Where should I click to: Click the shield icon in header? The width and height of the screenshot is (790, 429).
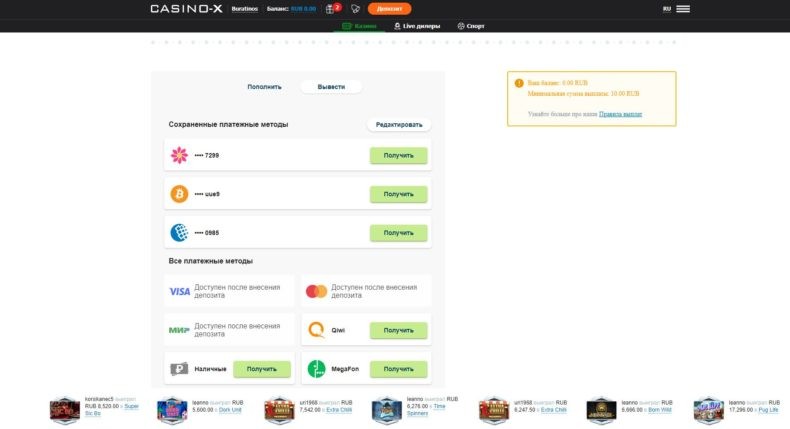(x=354, y=9)
